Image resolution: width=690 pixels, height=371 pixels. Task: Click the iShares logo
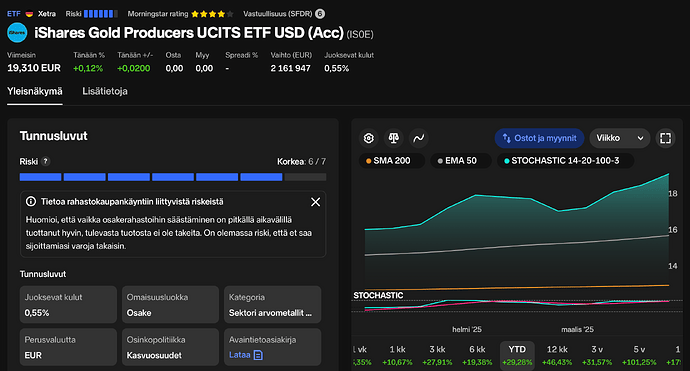pyautogui.click(x=17, y=33)
